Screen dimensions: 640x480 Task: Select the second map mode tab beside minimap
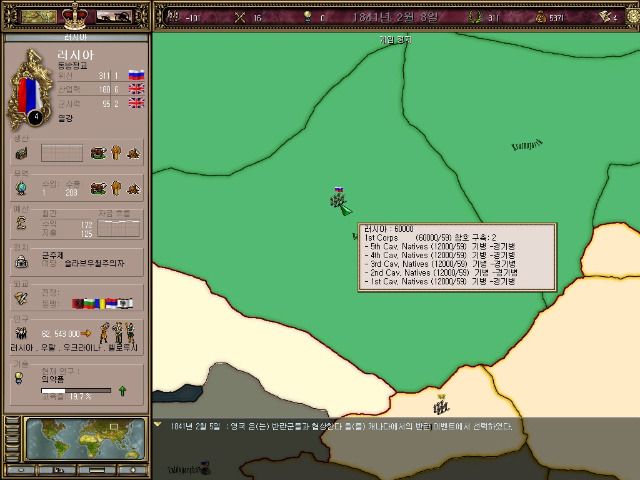(x=13, y=430)
